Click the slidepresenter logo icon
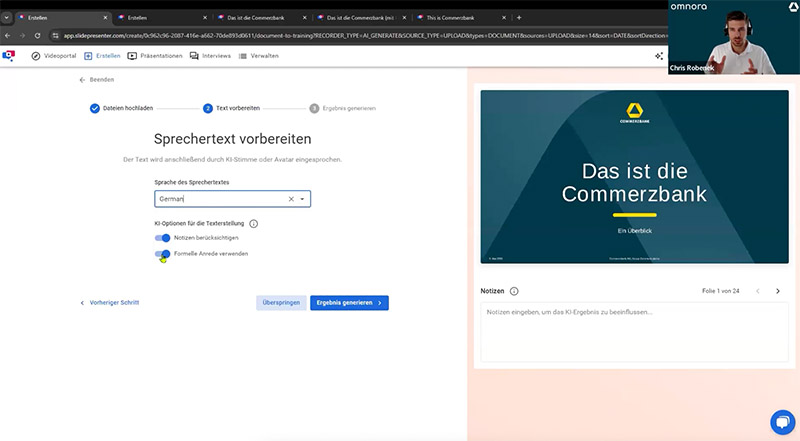Image resolution: width=800 pixels, height=441 pixels. 8,56
